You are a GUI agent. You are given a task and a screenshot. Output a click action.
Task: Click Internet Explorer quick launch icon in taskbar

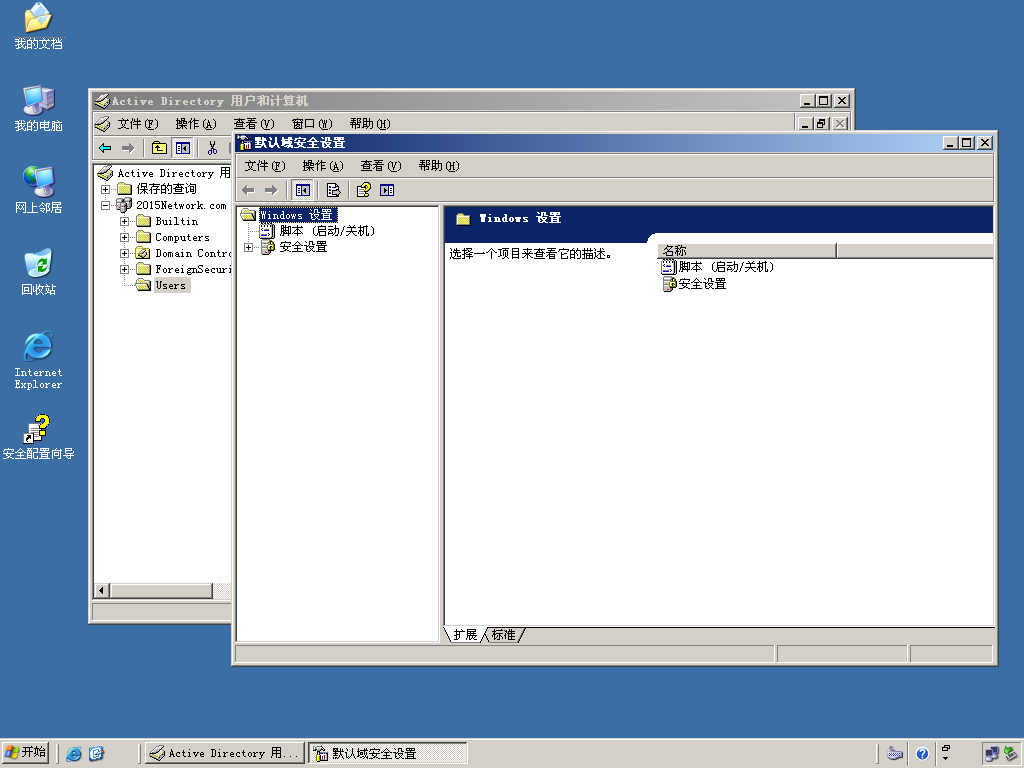(74, 754)
